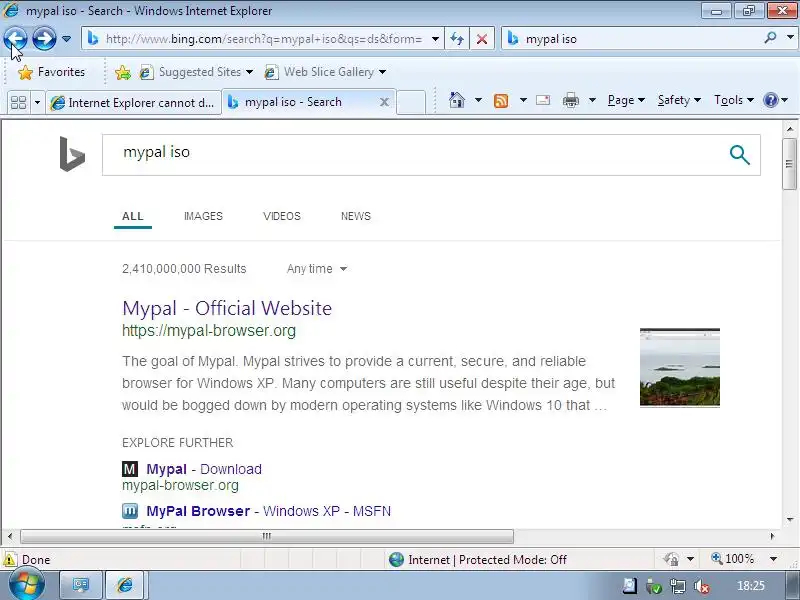Click the blue Help question mark icon
Image resolution: width=800 pixels, height=600 pixels.
(x=770, y=100)
